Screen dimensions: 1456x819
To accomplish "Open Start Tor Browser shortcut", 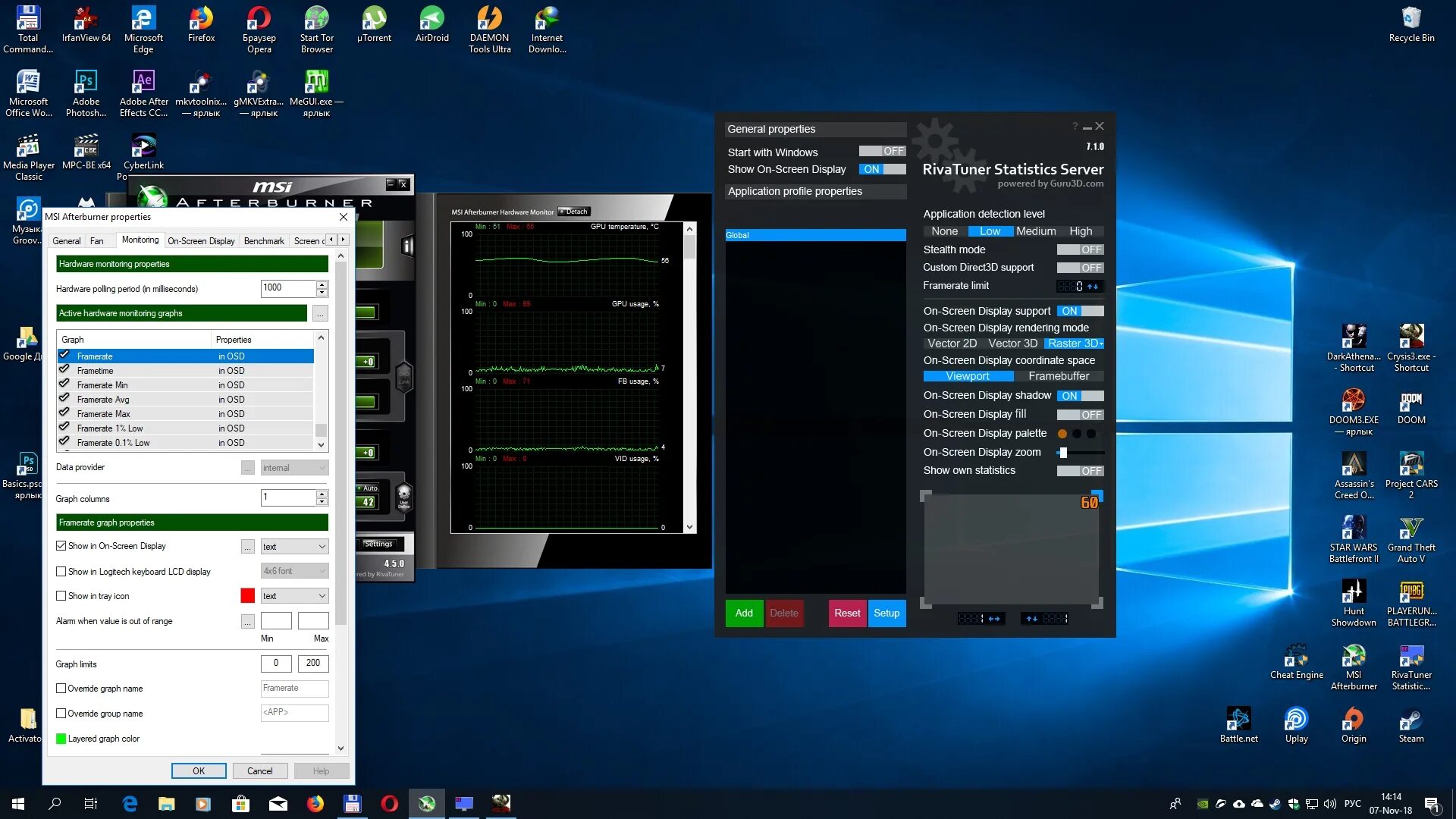I will pyautogui.click(x=316, y=30).
